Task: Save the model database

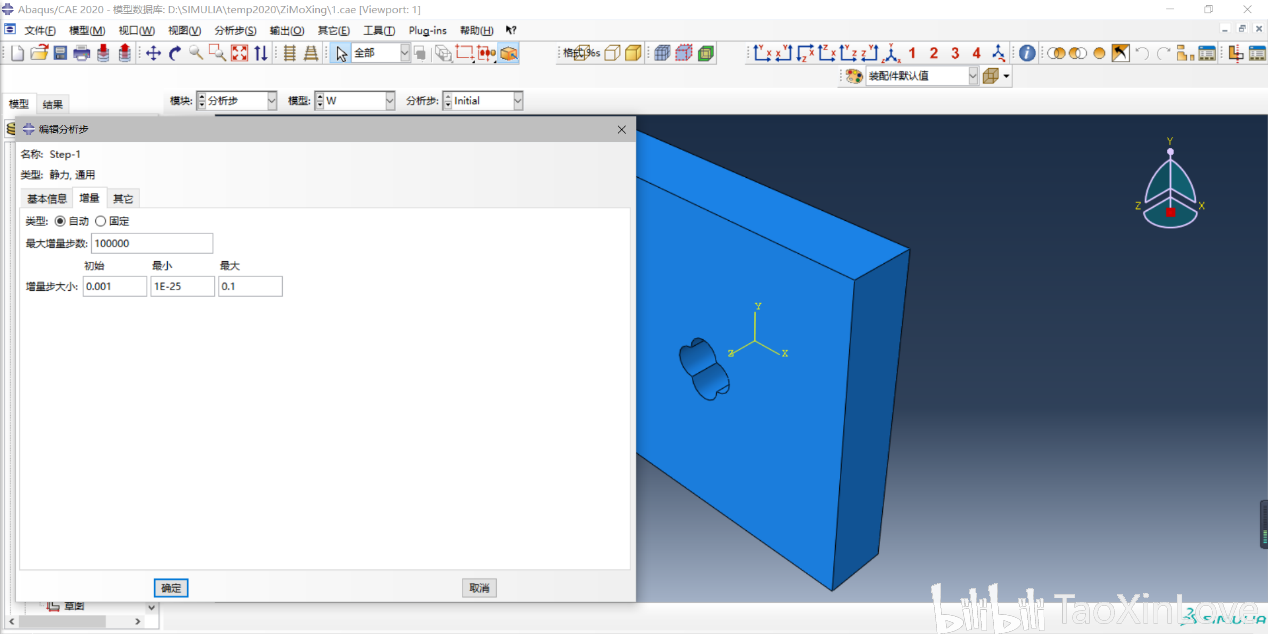Action: tap(60, 53)
